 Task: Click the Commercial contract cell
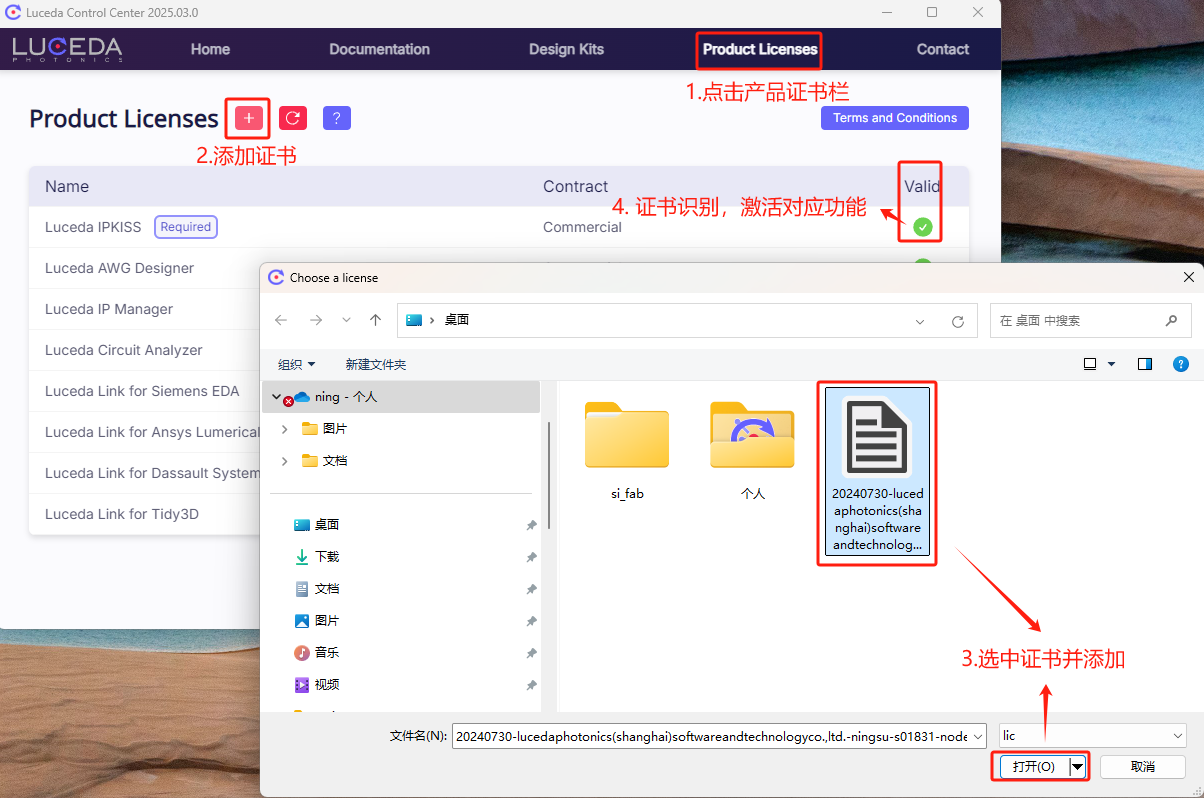coord(582,227)
